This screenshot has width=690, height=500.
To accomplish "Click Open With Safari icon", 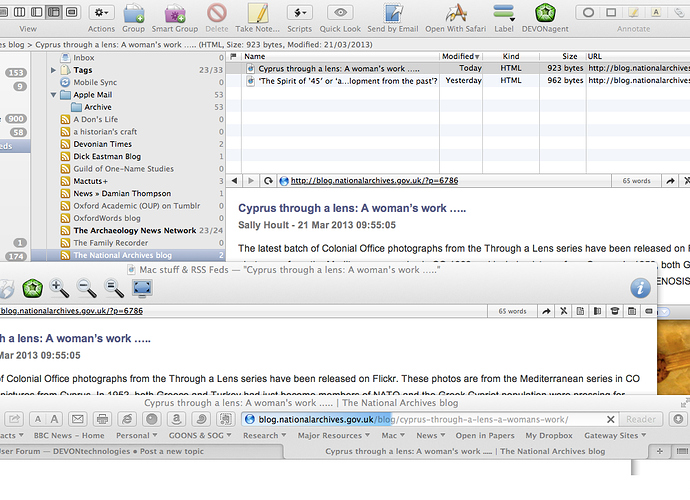I will pyautogui.click(x=455, y=13).
